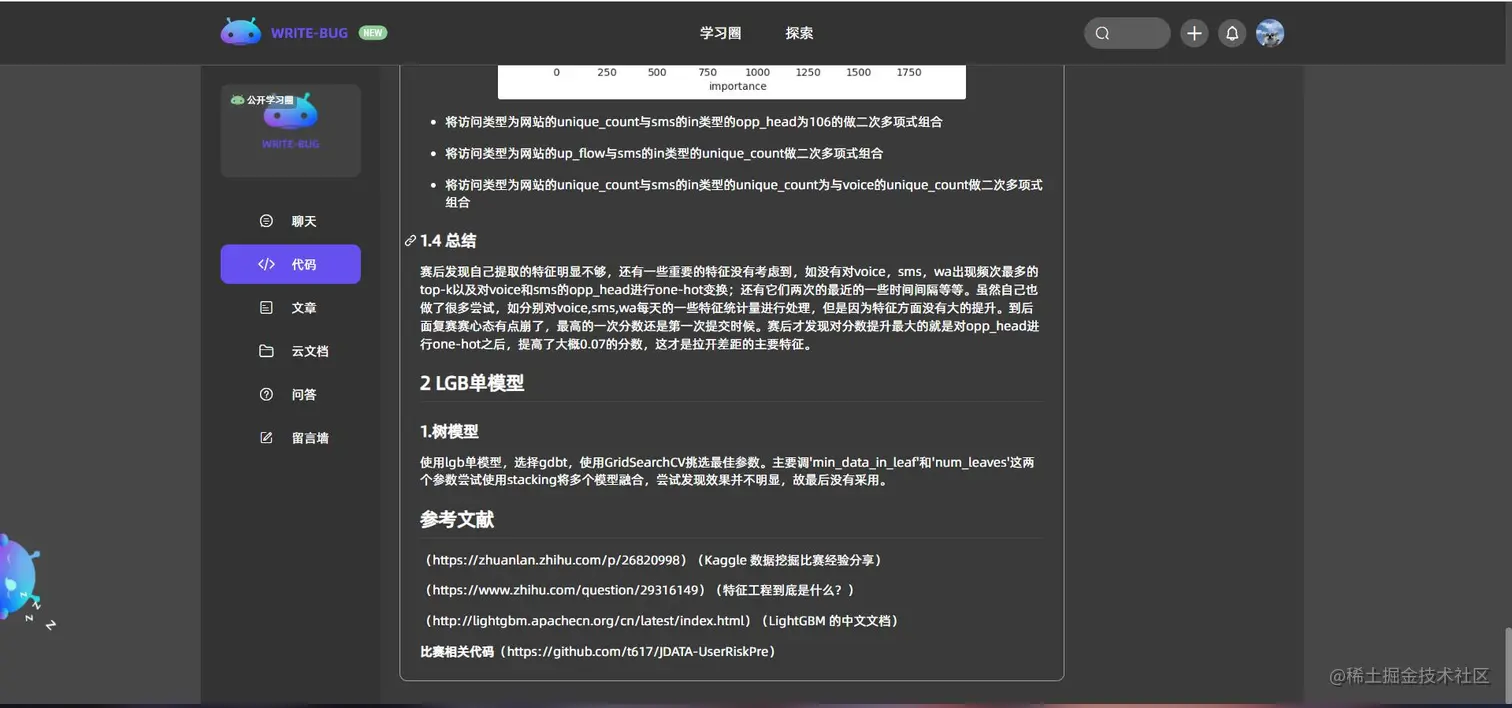Viewport: 1512px width, 708px height.
Task: Click the 1.4 总结 heading
Action: (x=448, y=241)
